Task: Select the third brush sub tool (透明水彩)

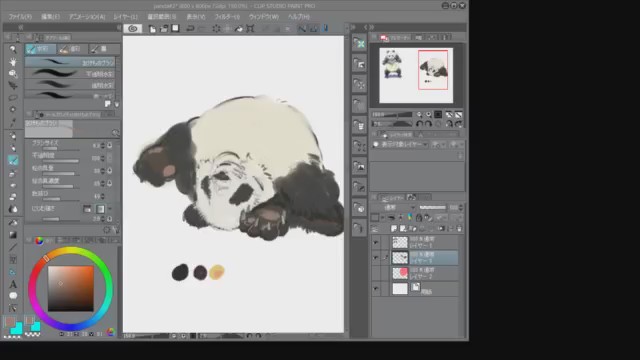Action: coord(70,85)
